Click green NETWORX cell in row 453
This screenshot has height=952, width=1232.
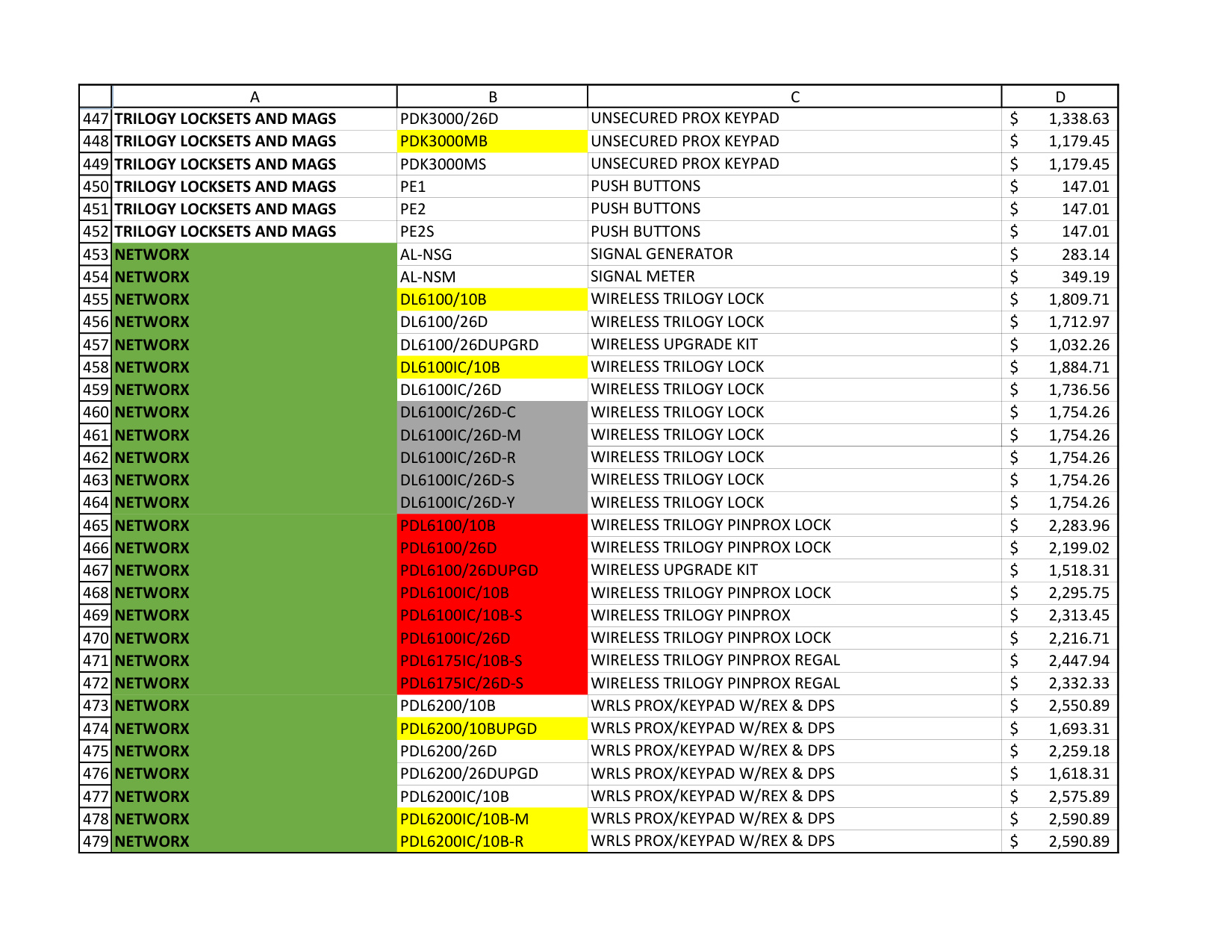click(x=255, y=255)
